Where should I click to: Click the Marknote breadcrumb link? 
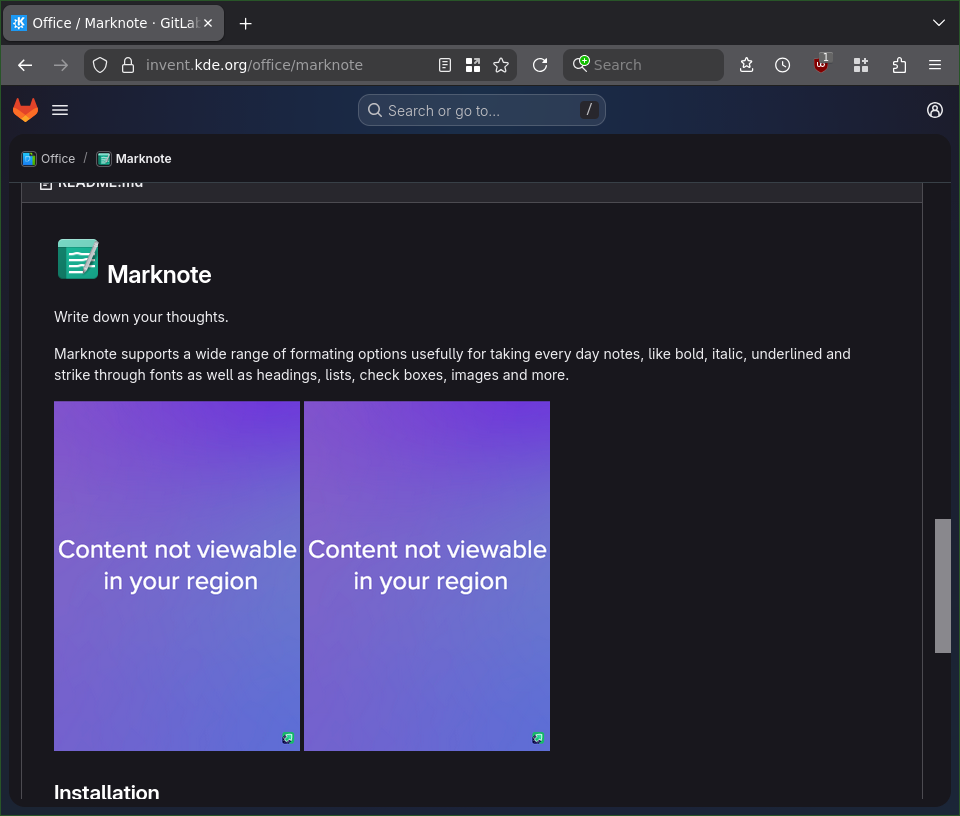click(143, 159)
